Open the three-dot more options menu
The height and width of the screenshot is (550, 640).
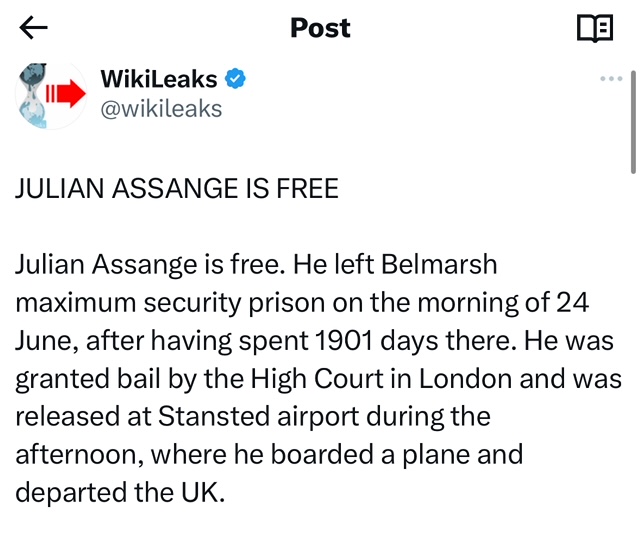(610, 79)
